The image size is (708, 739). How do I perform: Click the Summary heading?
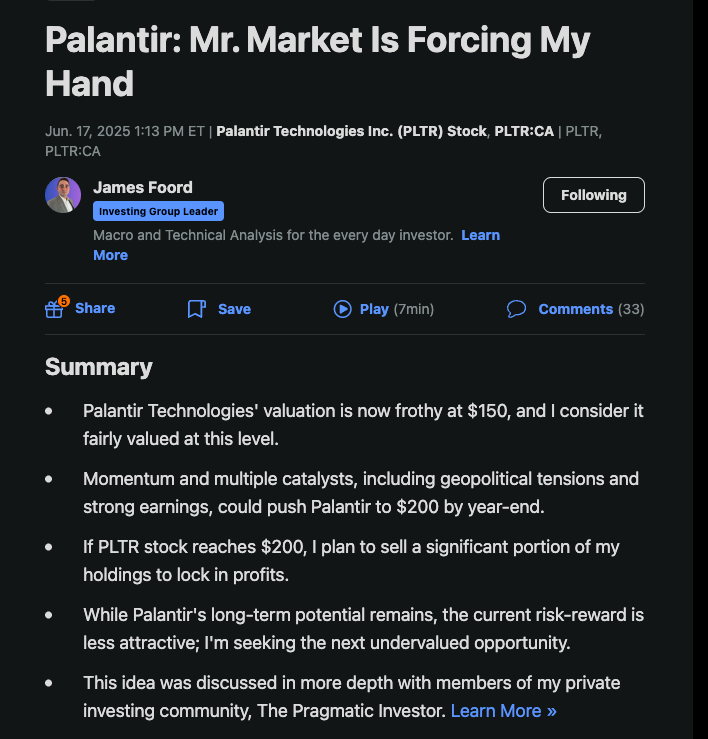point(99,367)
